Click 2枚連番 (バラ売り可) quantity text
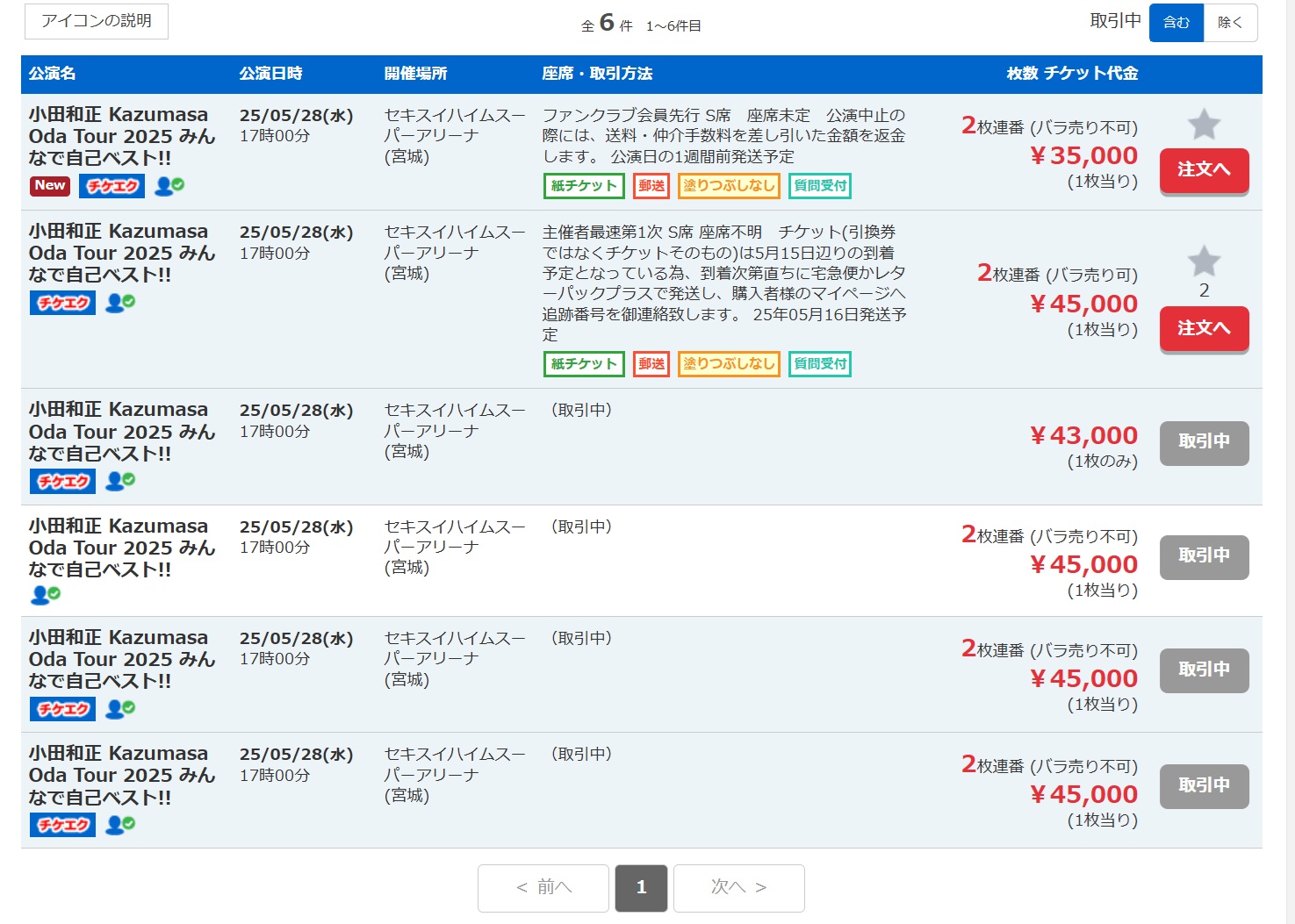1295x924 pixels. pyautogui.click(x=1057, y=274)
